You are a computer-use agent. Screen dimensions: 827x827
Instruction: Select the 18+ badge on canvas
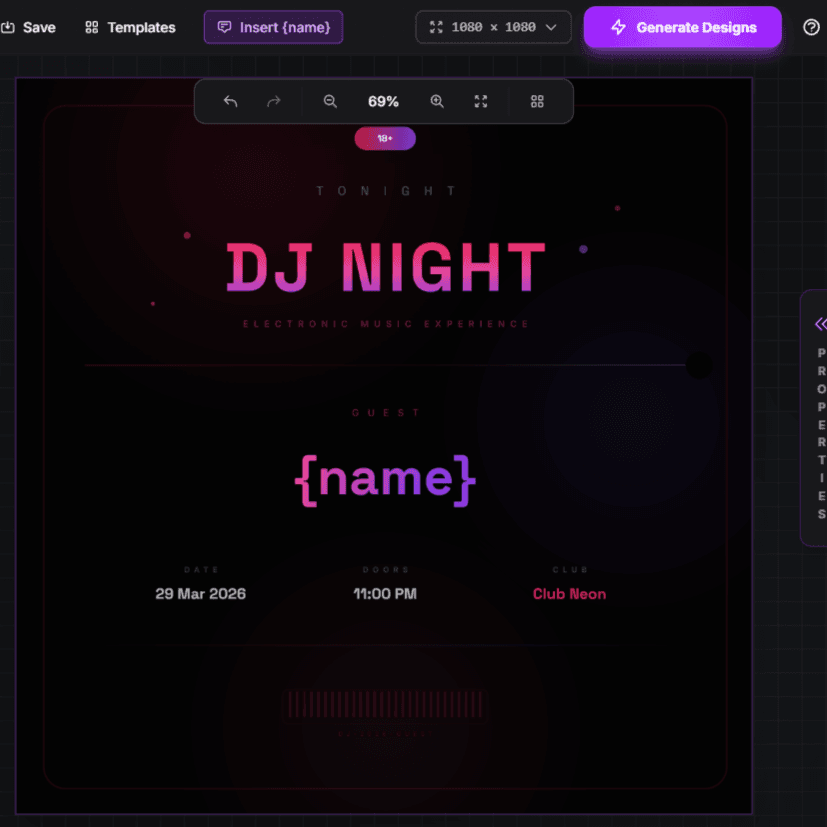click(385, 139)
